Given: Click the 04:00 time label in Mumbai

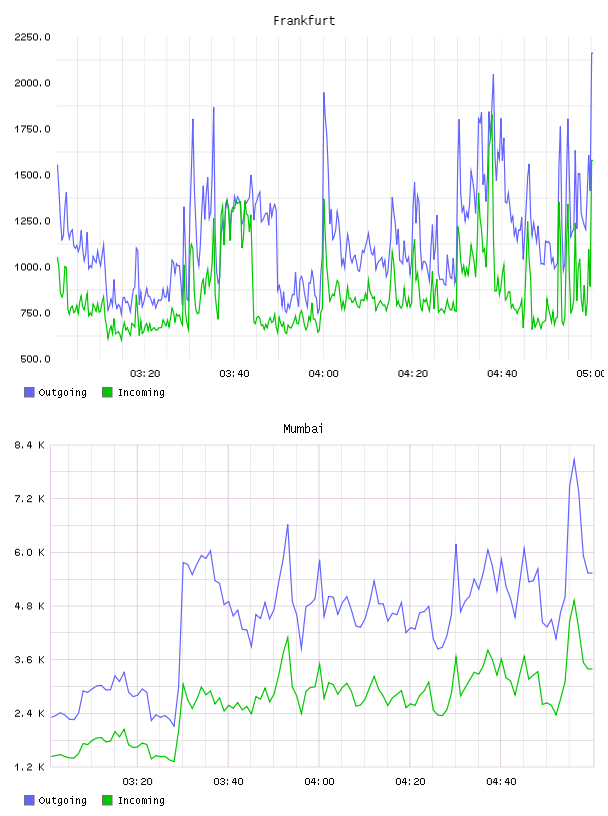Looking at the screenshot, I should [x=319, y=782].
